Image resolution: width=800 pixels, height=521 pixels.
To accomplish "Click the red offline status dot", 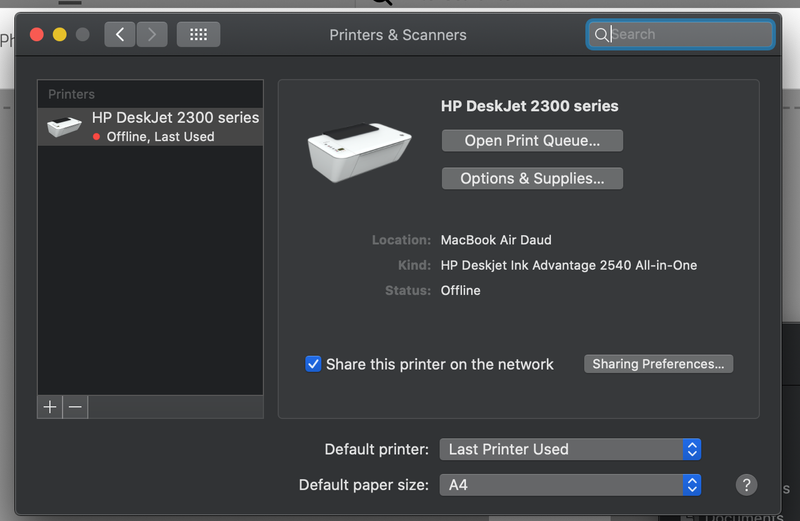I will 96,137.
